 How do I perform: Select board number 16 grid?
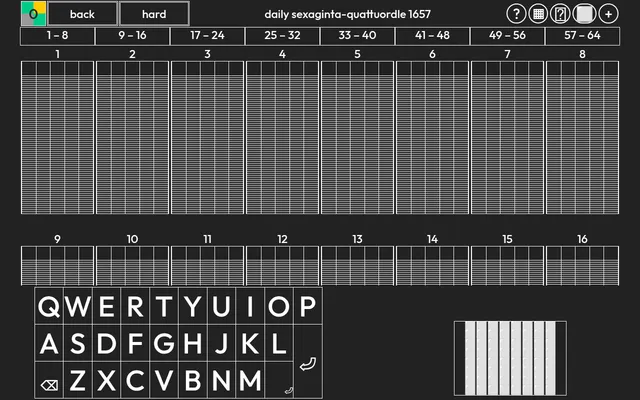click(x=582, y=266)
